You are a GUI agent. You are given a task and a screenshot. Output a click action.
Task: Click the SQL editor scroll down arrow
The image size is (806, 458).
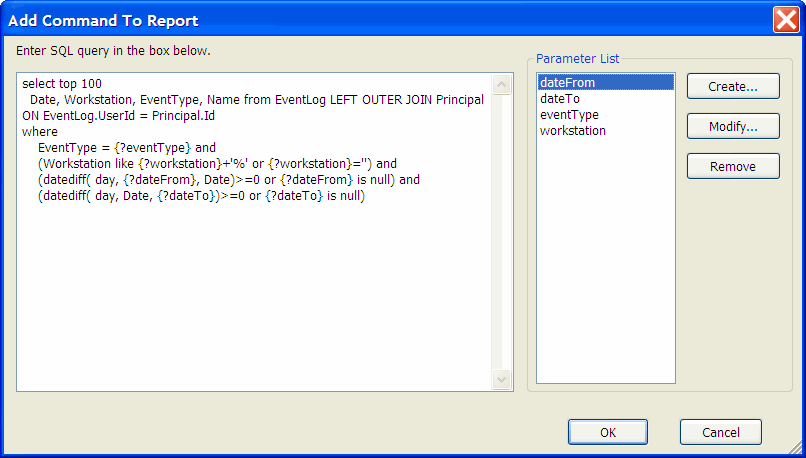point(503,379)
